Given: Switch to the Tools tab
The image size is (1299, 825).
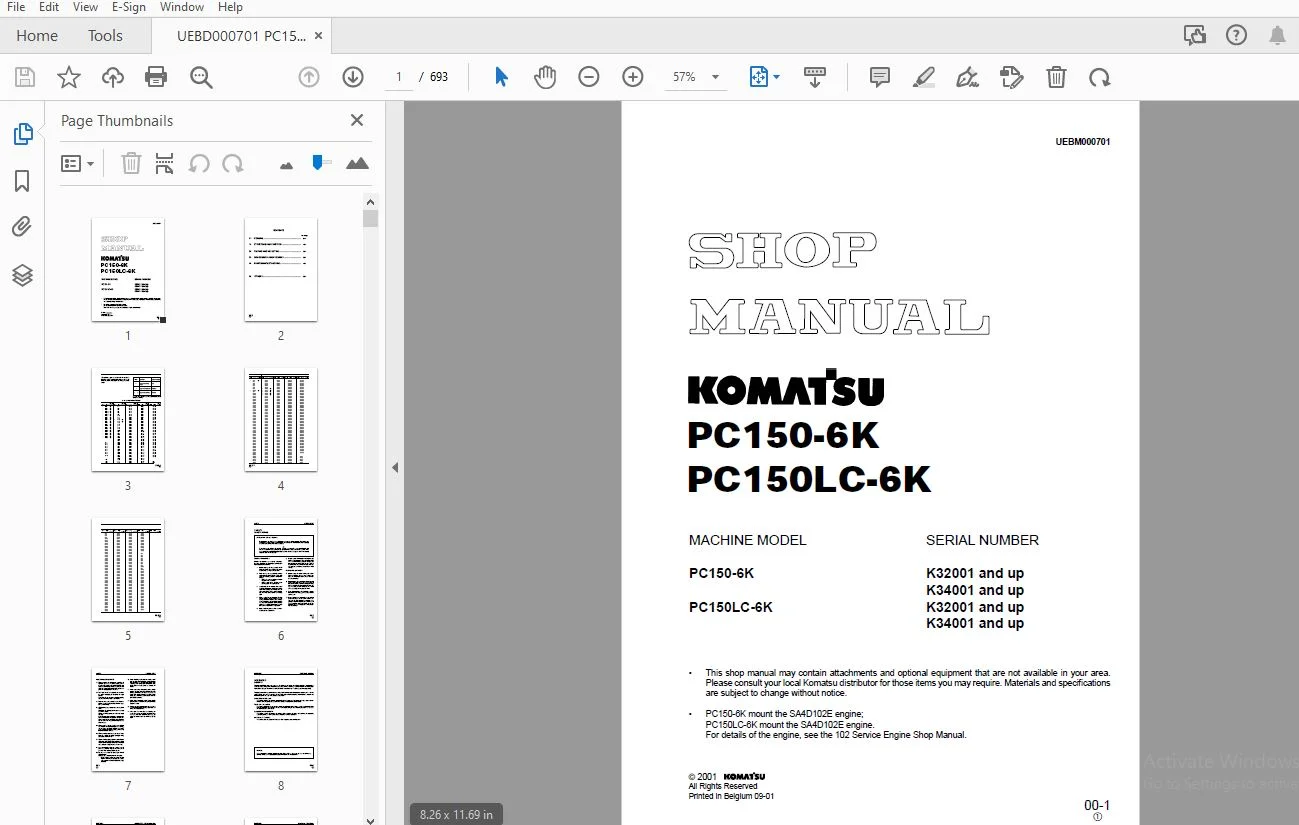Looking at the screenshot, I should 105,35.
